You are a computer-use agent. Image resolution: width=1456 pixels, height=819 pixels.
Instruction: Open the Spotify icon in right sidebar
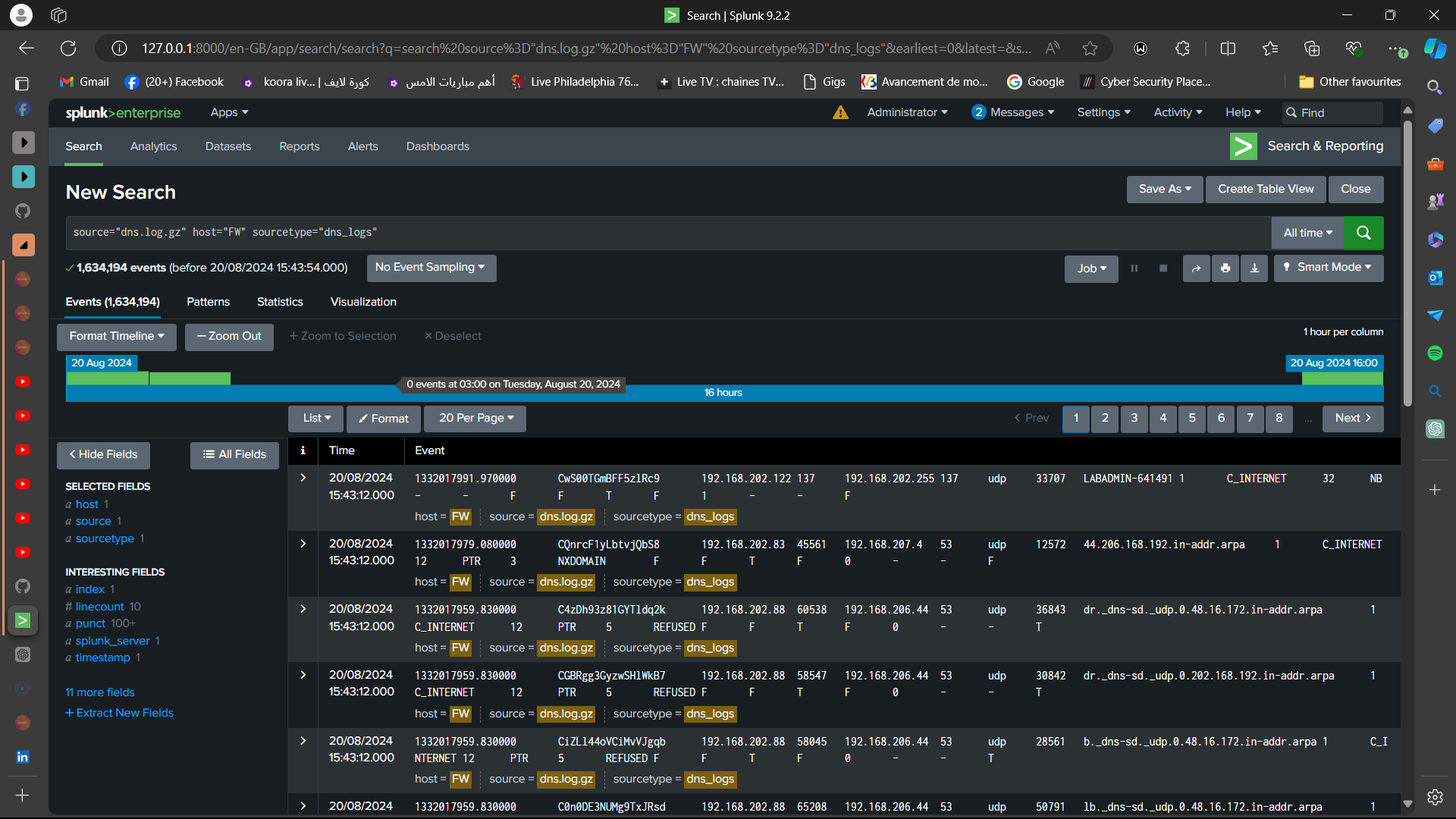1435,353
